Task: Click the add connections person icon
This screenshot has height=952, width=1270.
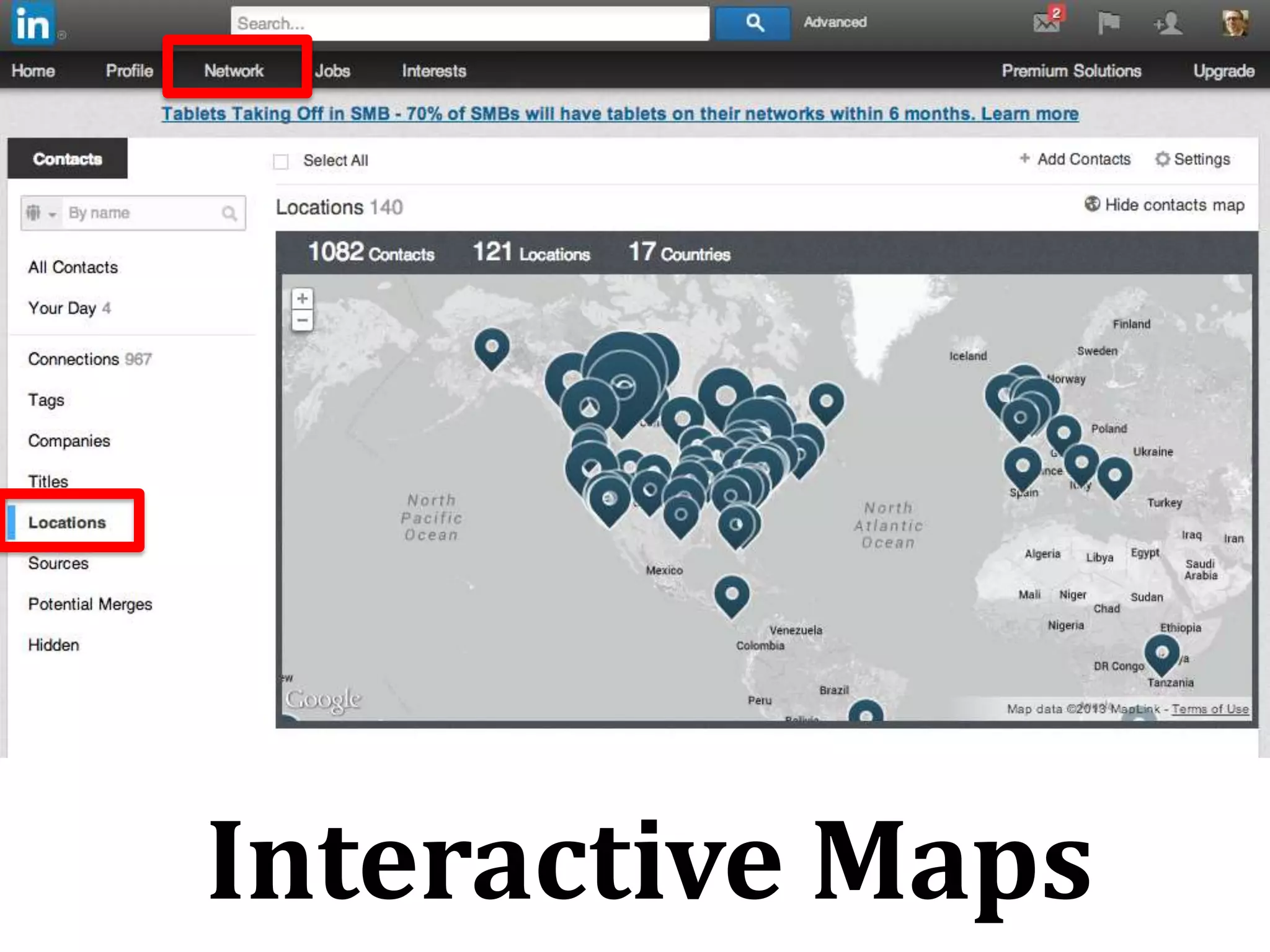Action: (x=1168, y=24)
